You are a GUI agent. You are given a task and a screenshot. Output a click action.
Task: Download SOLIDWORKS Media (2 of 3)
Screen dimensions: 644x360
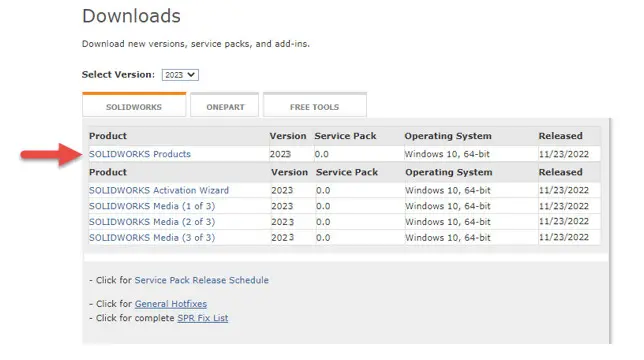(152, 222)
